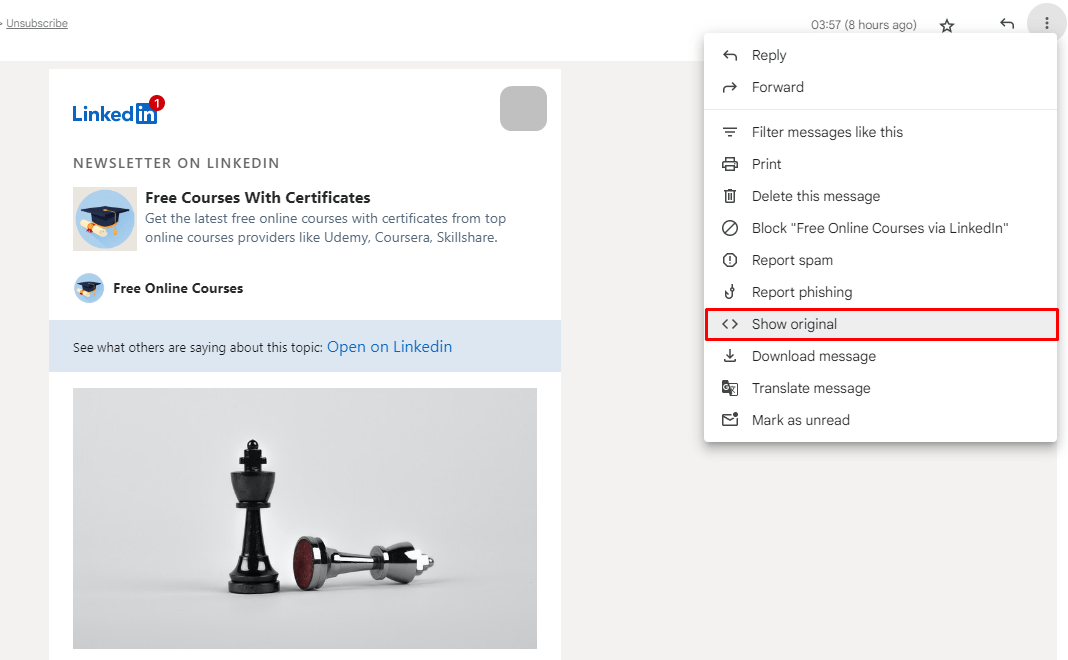Reply using the arrow icon near the timestamp
This screenshot has height=660, width=1068.
[1007, 24]
